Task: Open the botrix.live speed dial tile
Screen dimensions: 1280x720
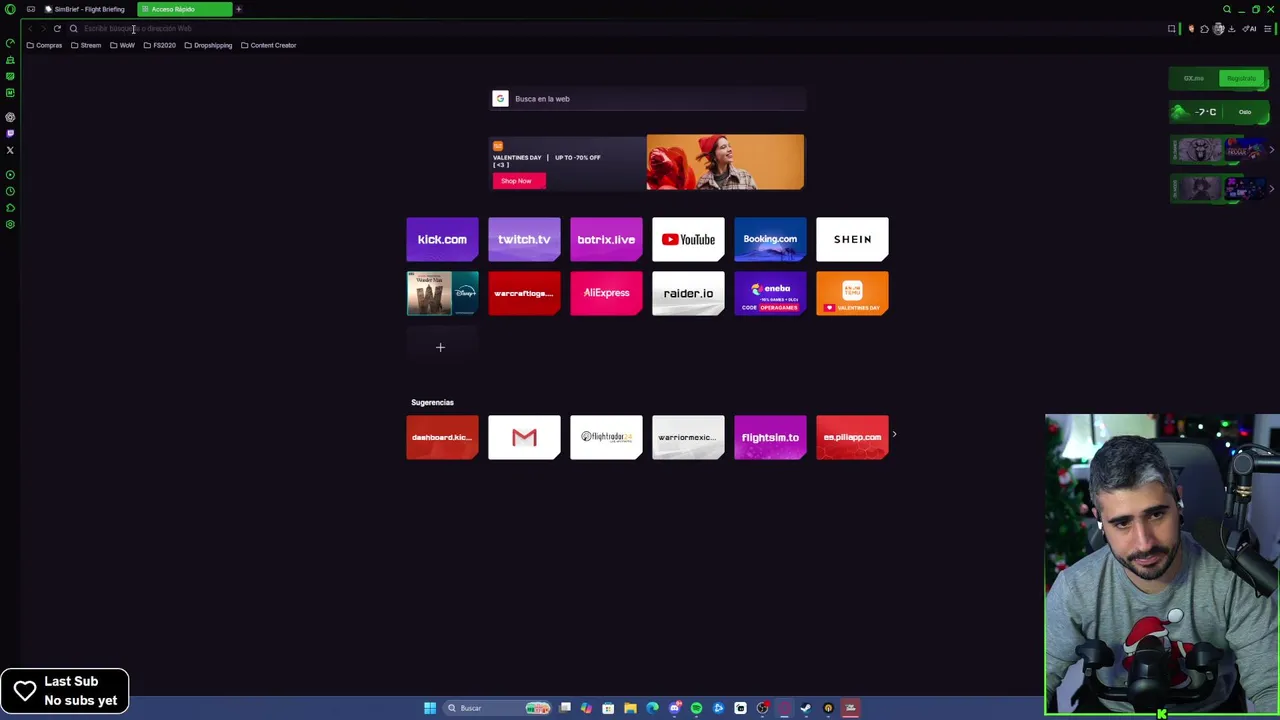Action: click(606, 239)
